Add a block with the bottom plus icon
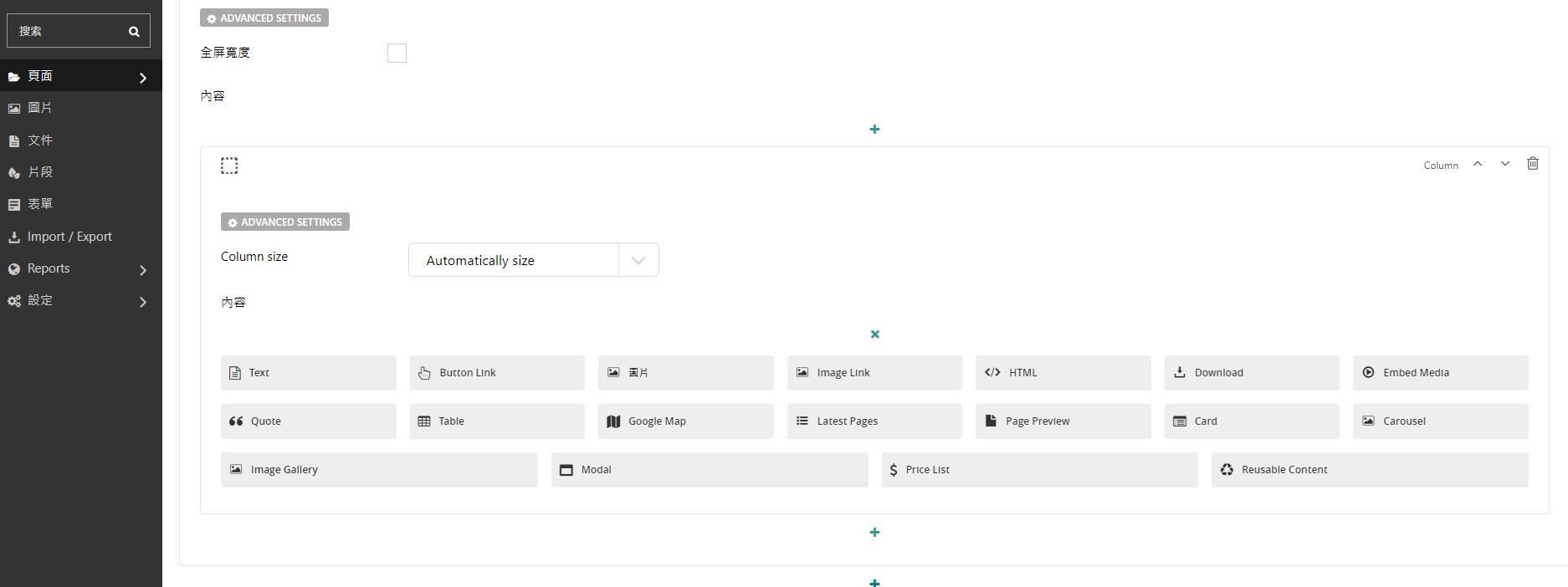Image resolution: width=1568 pixels, height=587 pixels. point(874,582)
